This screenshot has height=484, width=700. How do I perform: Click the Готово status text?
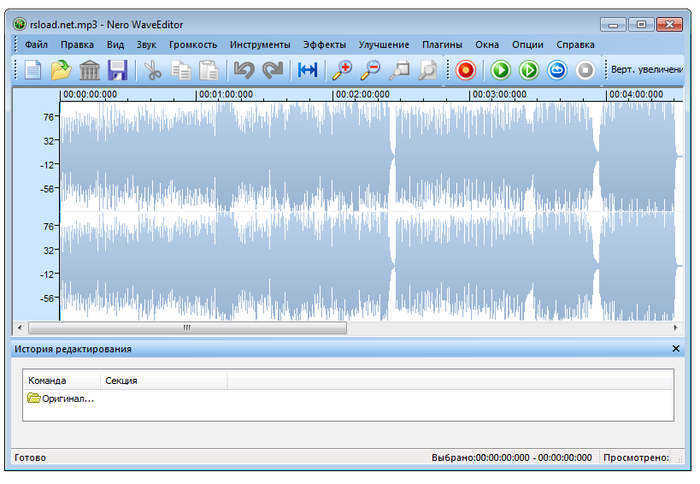pos(30,458)
